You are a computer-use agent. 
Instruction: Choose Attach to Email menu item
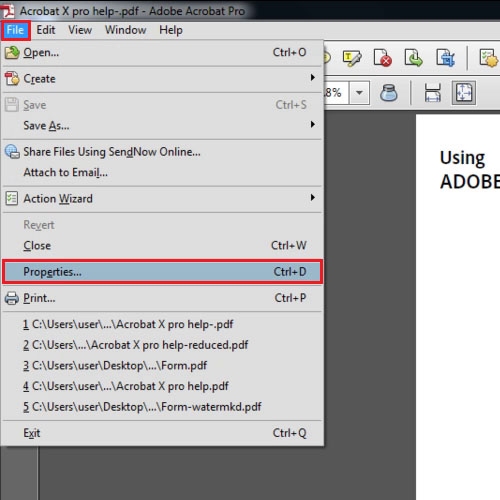pyautogui.click(x=162, y=173)
